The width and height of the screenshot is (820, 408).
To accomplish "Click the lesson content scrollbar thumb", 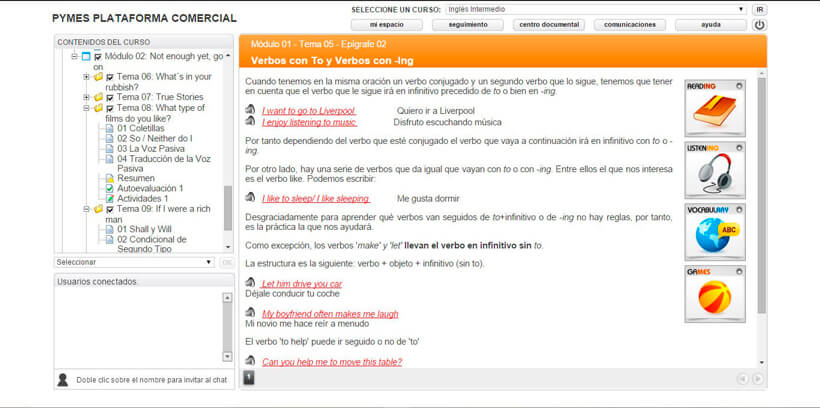I will tap(761, 196).
